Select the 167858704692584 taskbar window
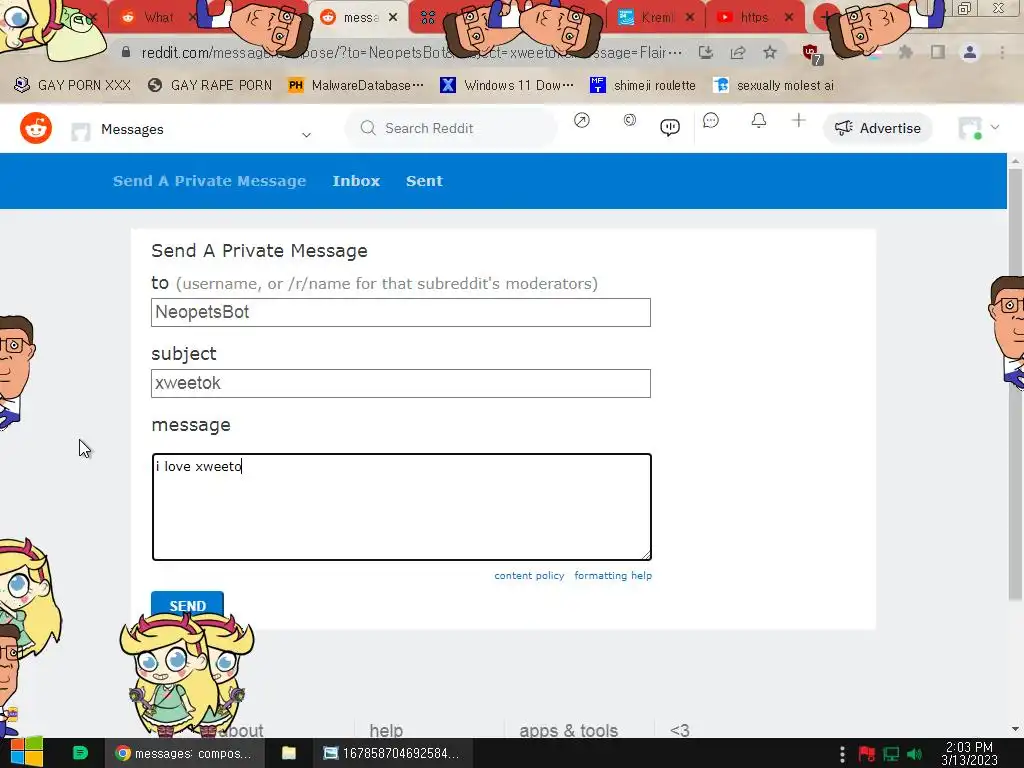 392,753
